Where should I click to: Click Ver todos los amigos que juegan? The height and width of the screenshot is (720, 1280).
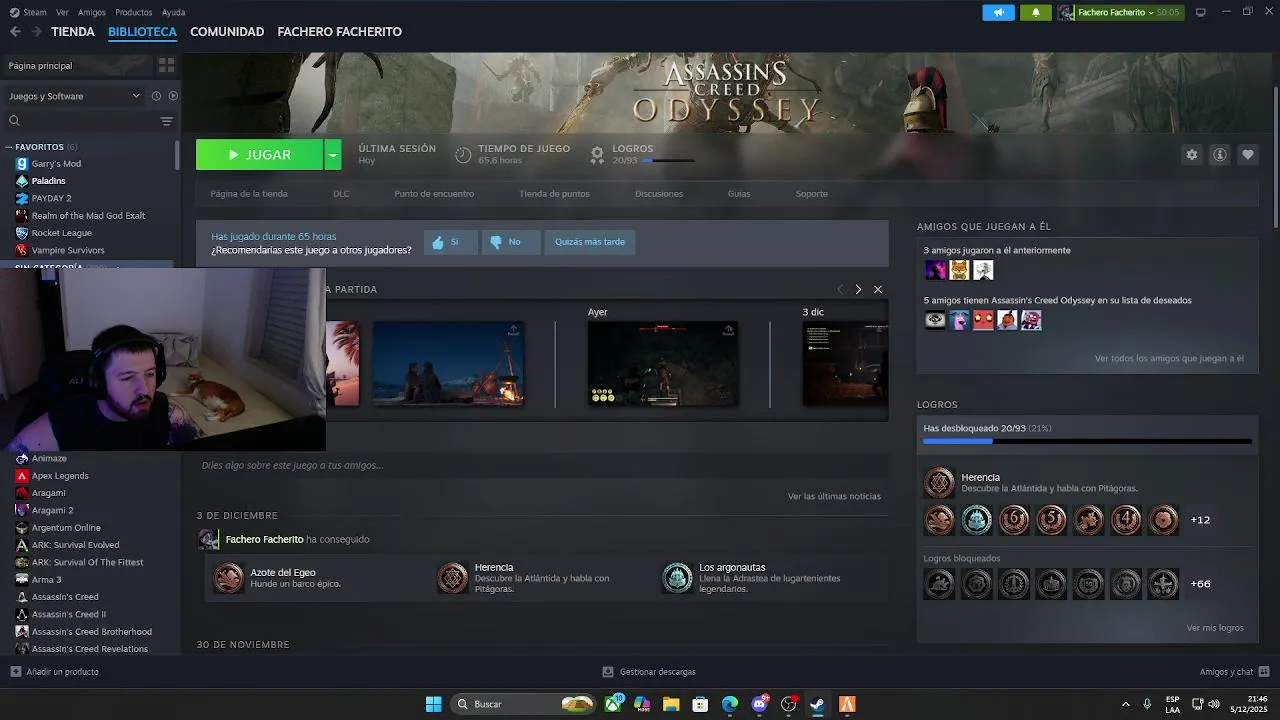click(1169, 358)
